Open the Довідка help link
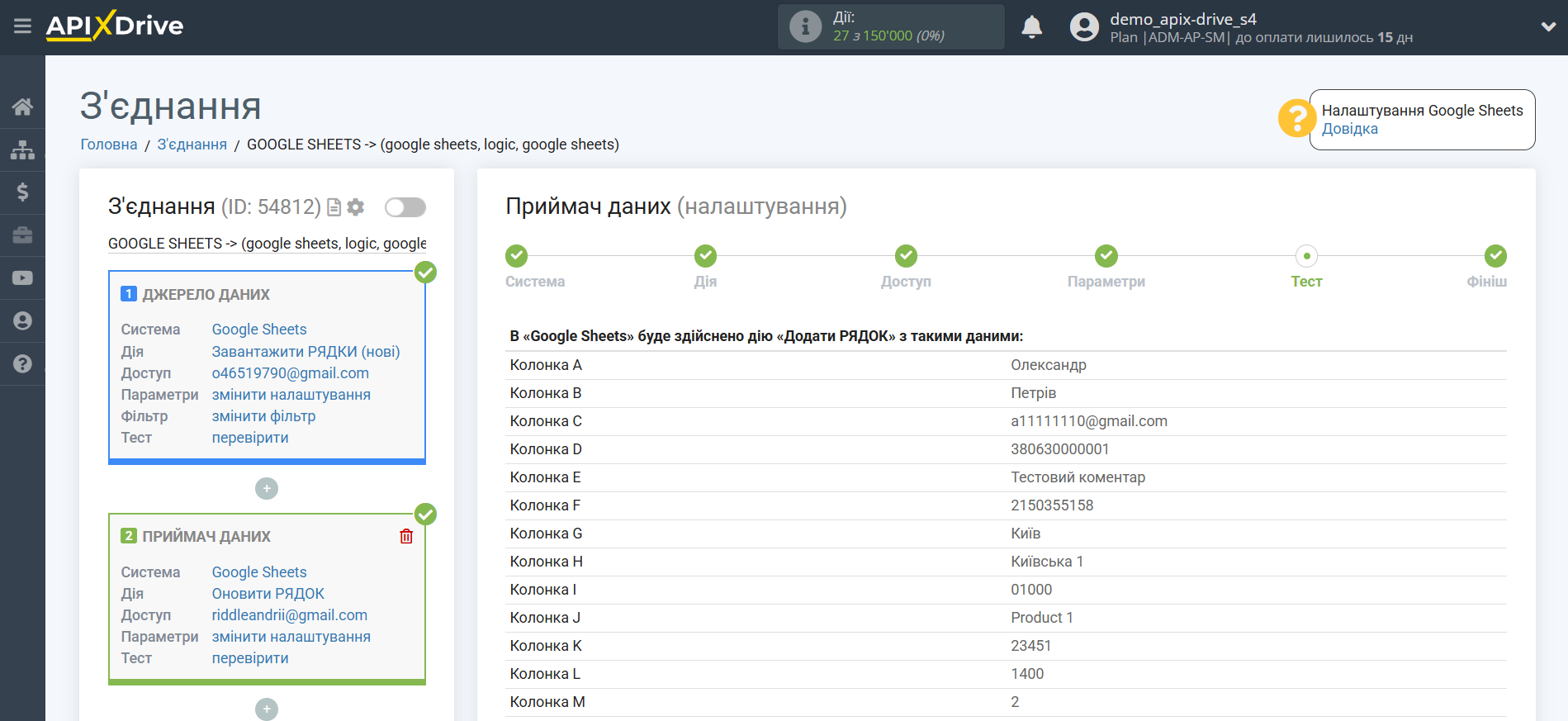Image resolution: width=1568 pixels, height=721 pixels. tap(1349, 129)
